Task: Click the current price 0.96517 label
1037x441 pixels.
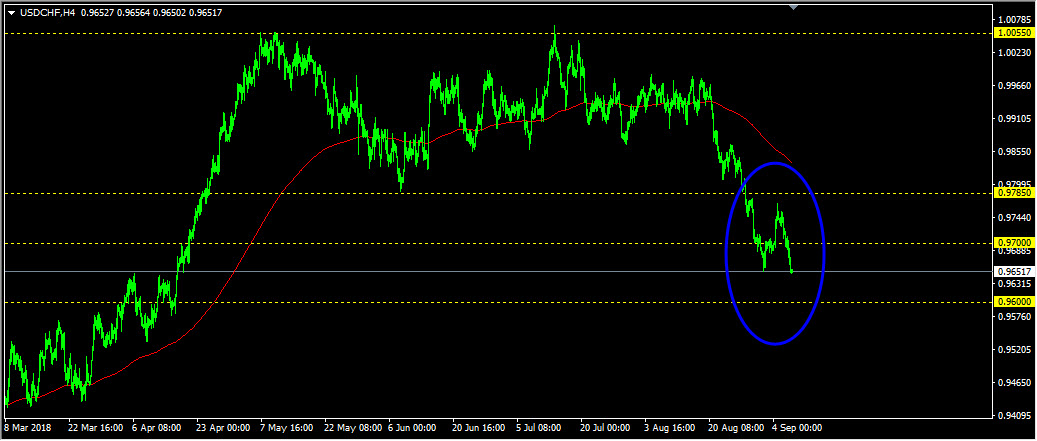Action: coord(1014,272)
